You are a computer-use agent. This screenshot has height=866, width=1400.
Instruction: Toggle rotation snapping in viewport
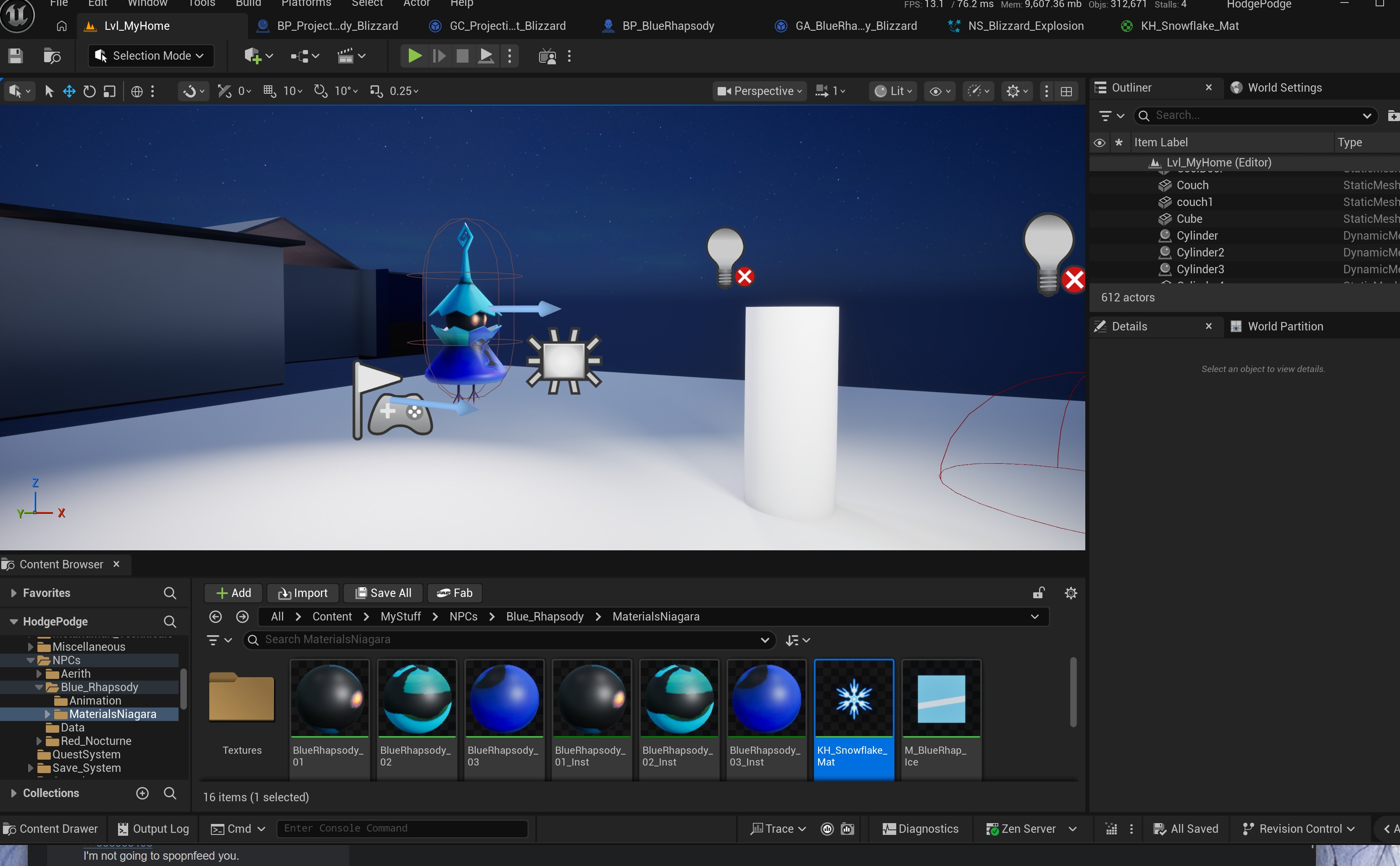(321, 91)
